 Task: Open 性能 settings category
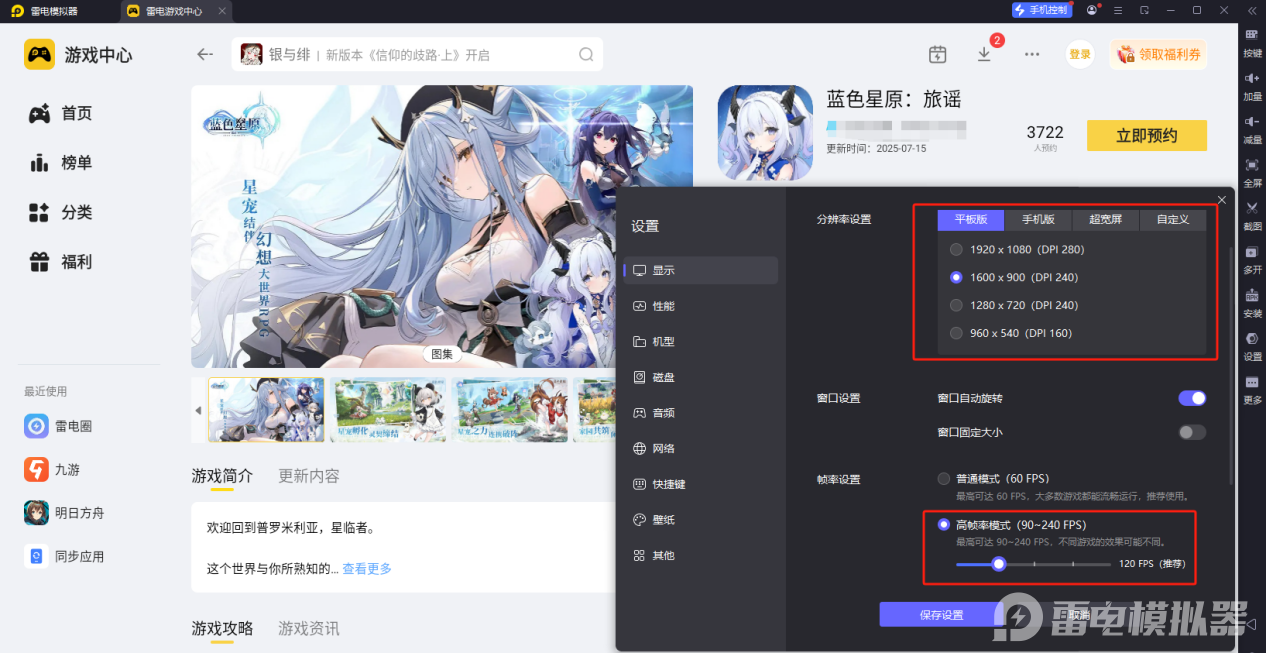(701, 306)
